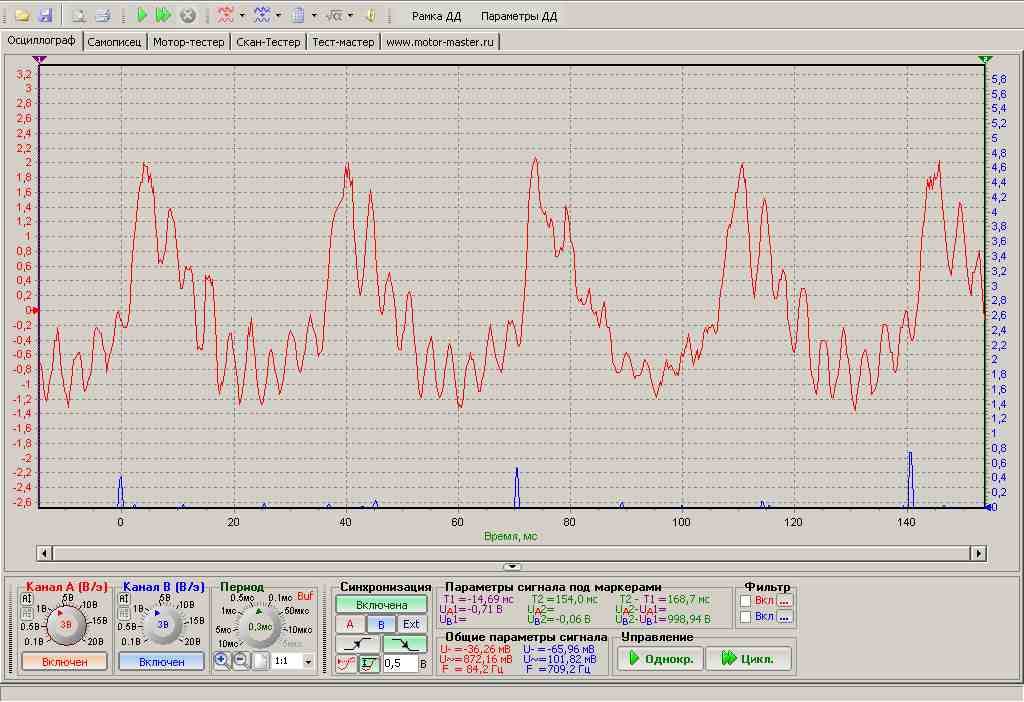
Task: Enable the blue channel B filter checkbox
Action: 746,617
